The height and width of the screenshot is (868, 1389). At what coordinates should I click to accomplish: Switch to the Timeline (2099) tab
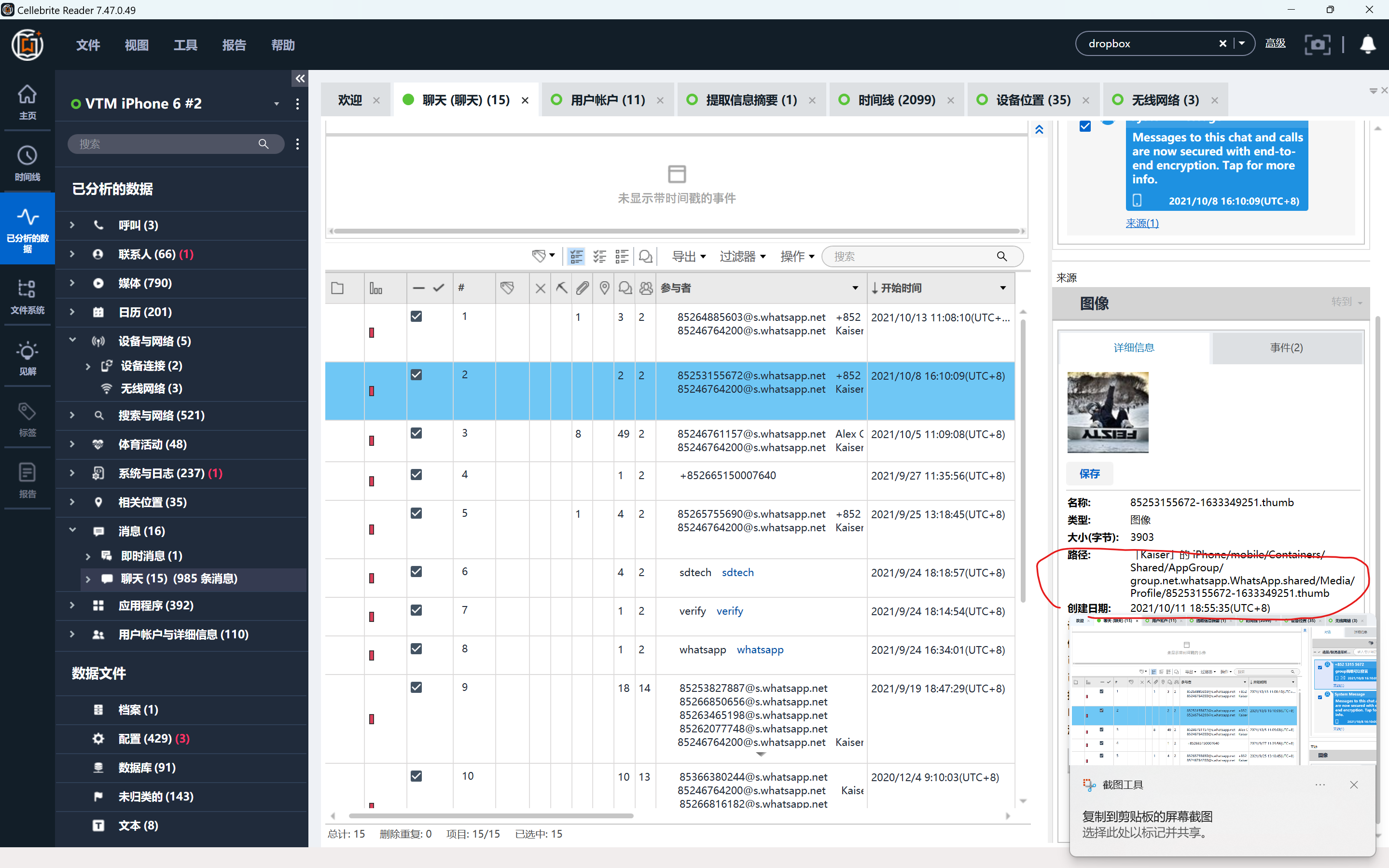pos(896,100)
